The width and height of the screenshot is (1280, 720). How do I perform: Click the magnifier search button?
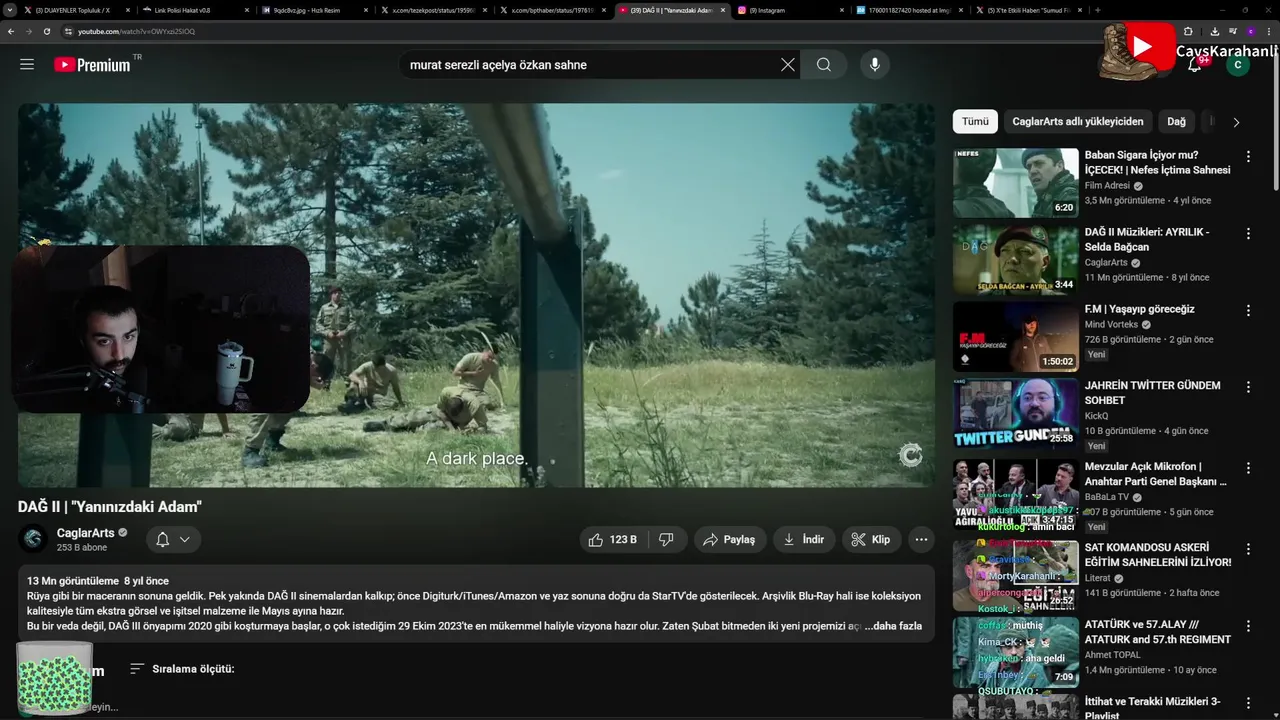coord(823,65)
